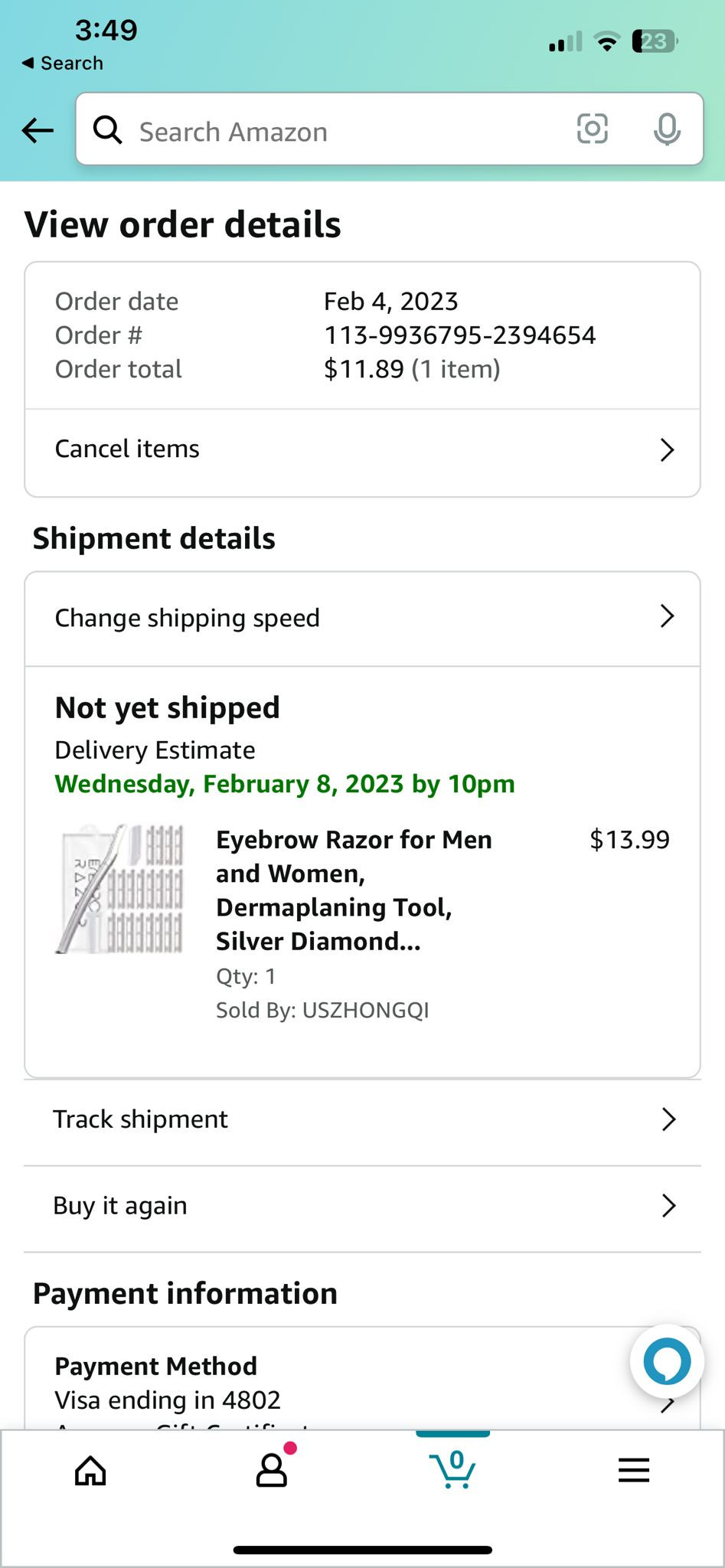Open the shopping cart tab
This screenshot has width=725, height=1568.
point(453,1468)
